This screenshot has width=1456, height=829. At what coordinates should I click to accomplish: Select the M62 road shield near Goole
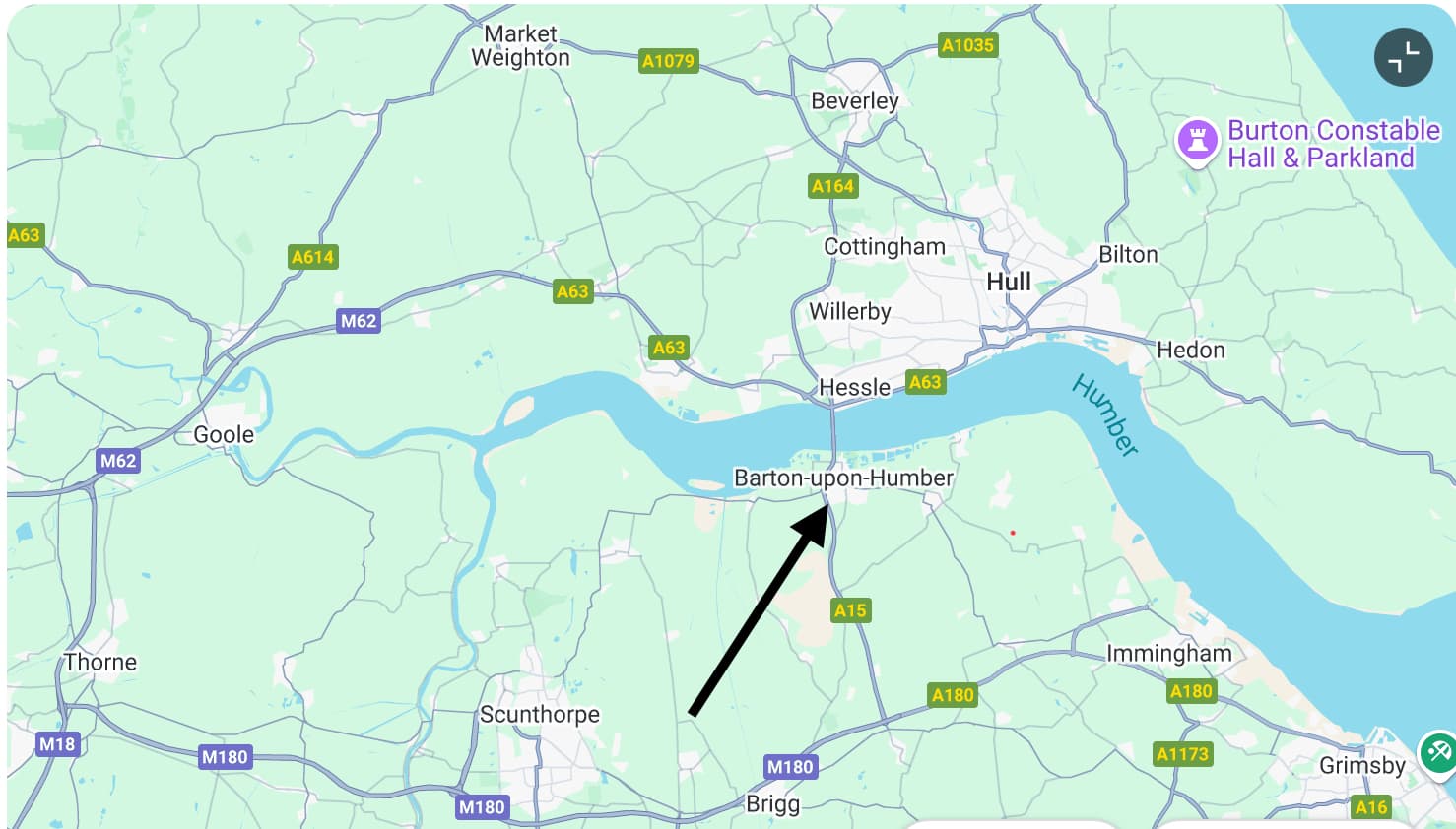coord(118,460)
